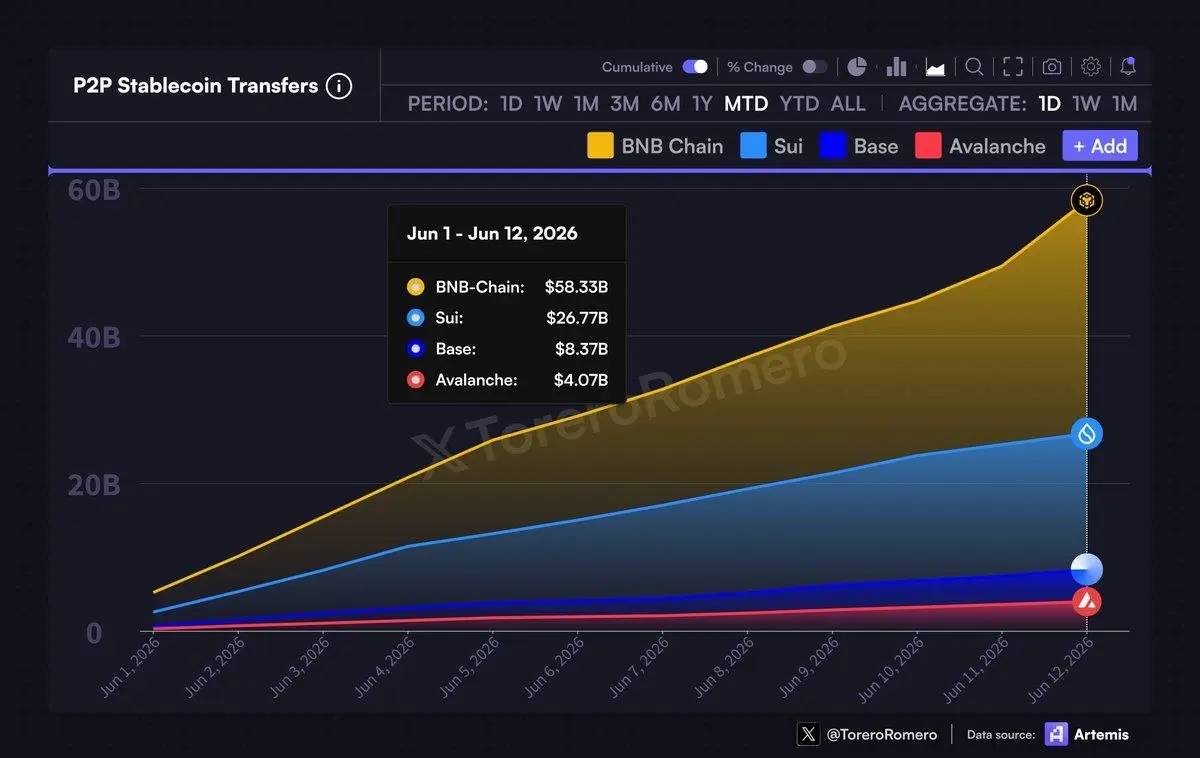
Task: Select the 1D period
Action: tap(511, 104)
